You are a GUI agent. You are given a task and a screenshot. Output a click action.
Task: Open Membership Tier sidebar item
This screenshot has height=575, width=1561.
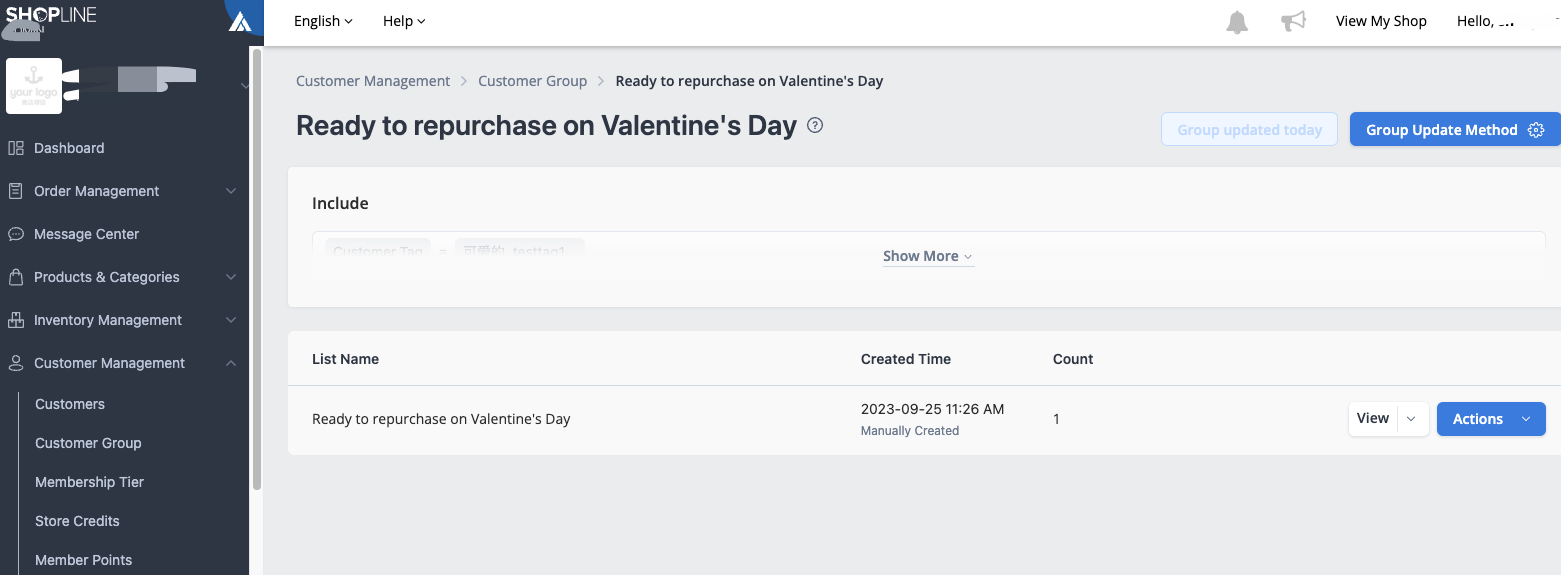click(89, 482)
